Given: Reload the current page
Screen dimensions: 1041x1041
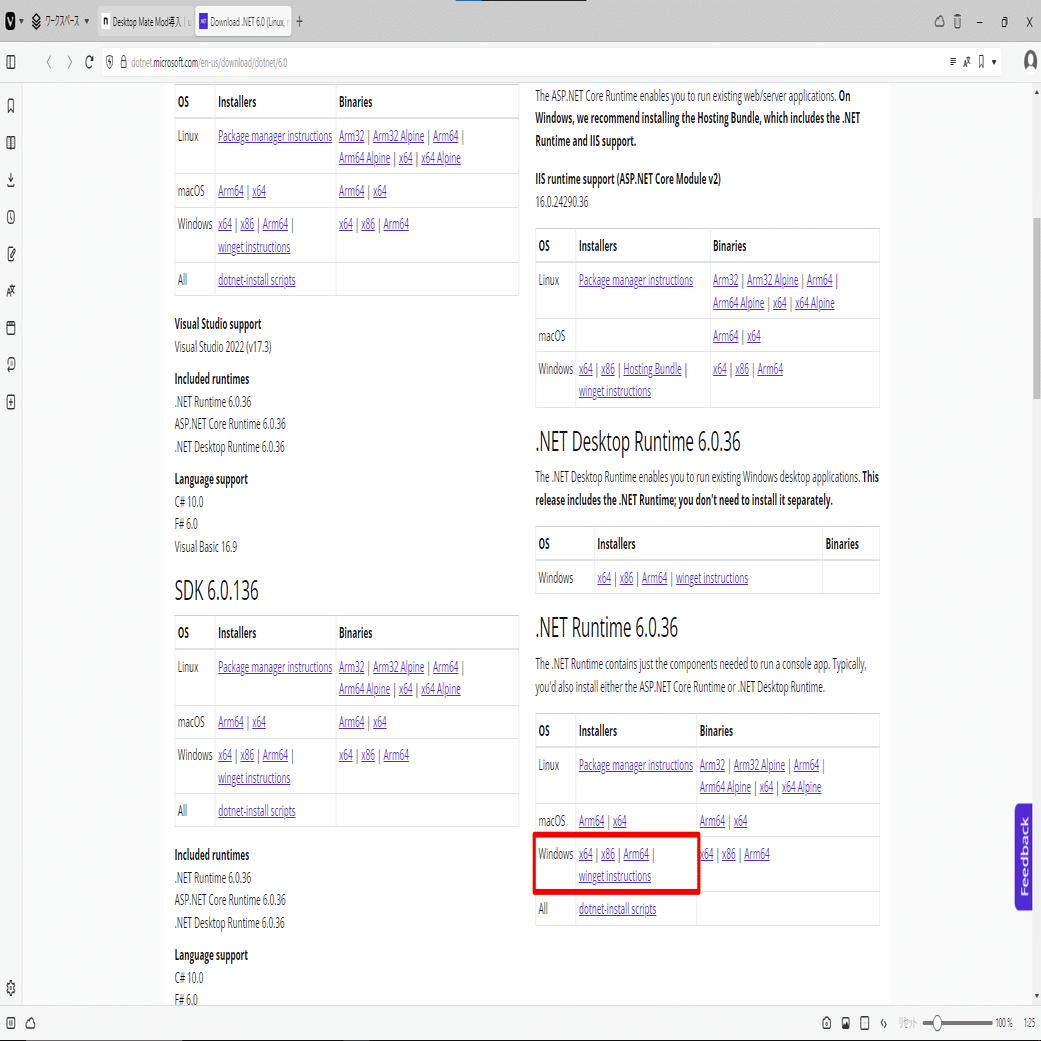Looking at the screenshot, I should click(89, 62).
